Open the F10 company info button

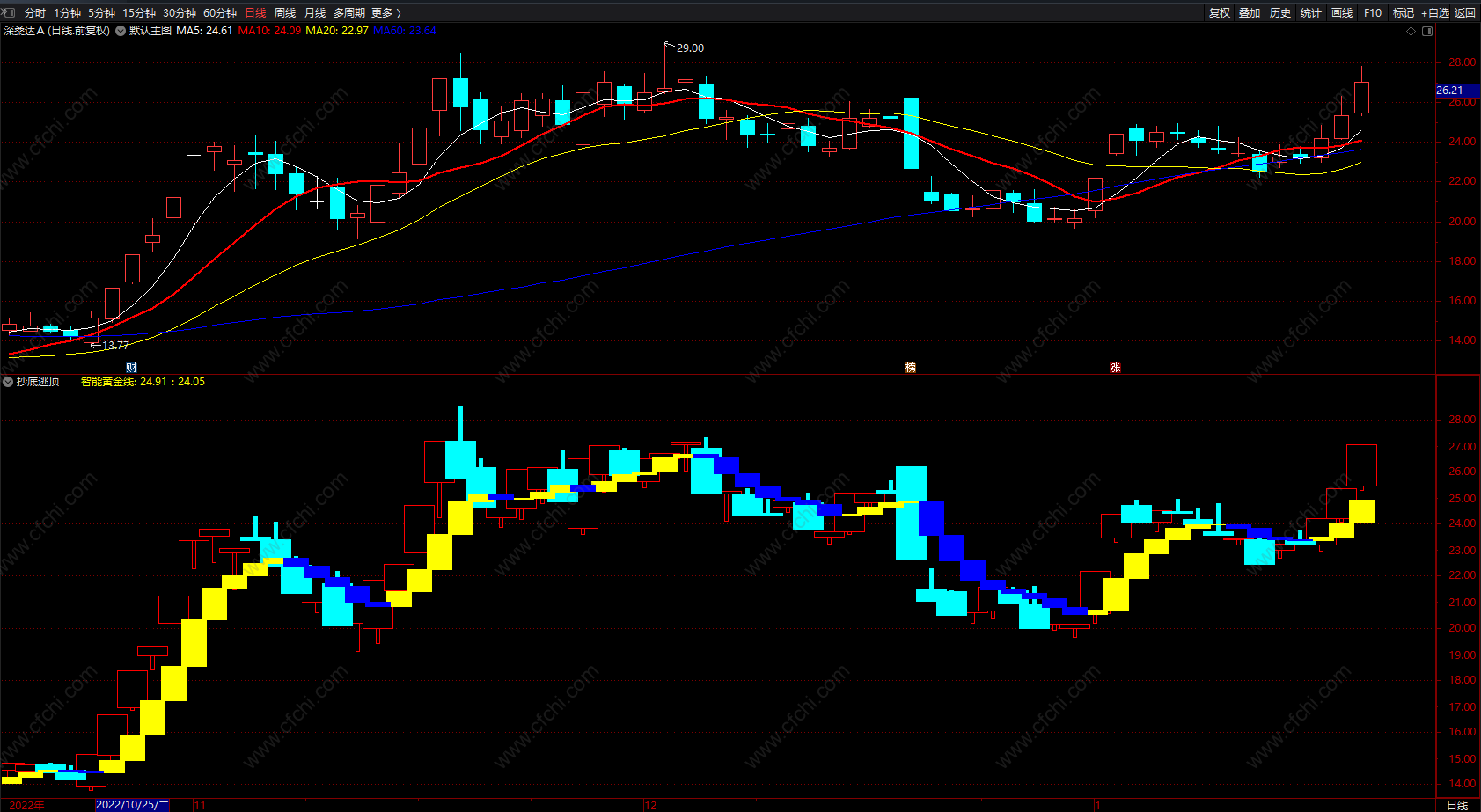[x=1373, y=13]
